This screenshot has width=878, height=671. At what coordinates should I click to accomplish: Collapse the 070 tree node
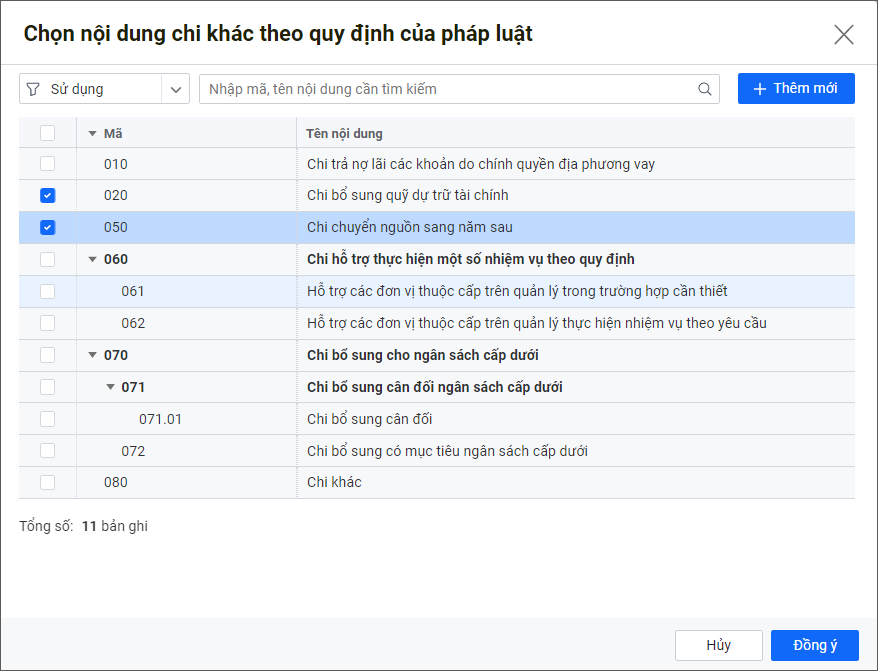(93, 355)
